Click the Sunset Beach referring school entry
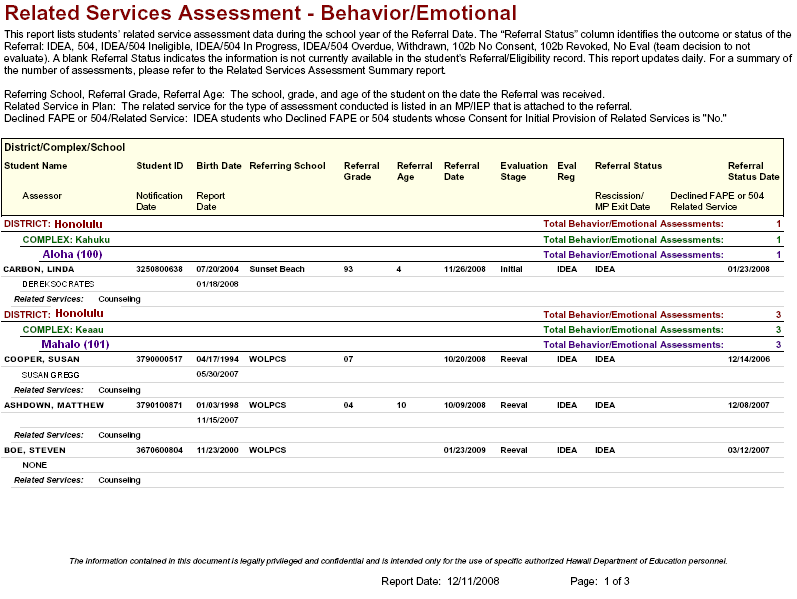Viewport: 797px width, 599px height. tap(277, 269)
